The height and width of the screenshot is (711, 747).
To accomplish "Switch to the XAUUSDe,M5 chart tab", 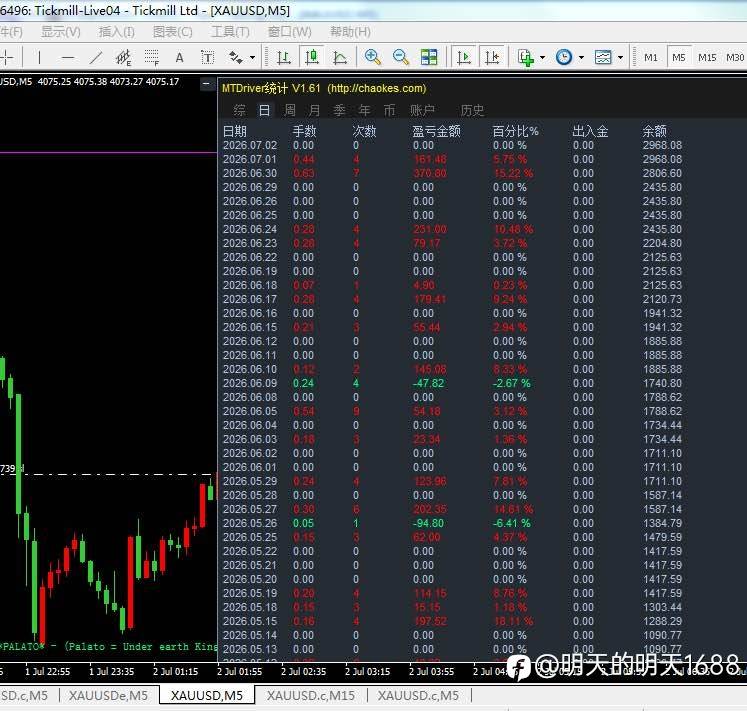I will coord(108,695).
